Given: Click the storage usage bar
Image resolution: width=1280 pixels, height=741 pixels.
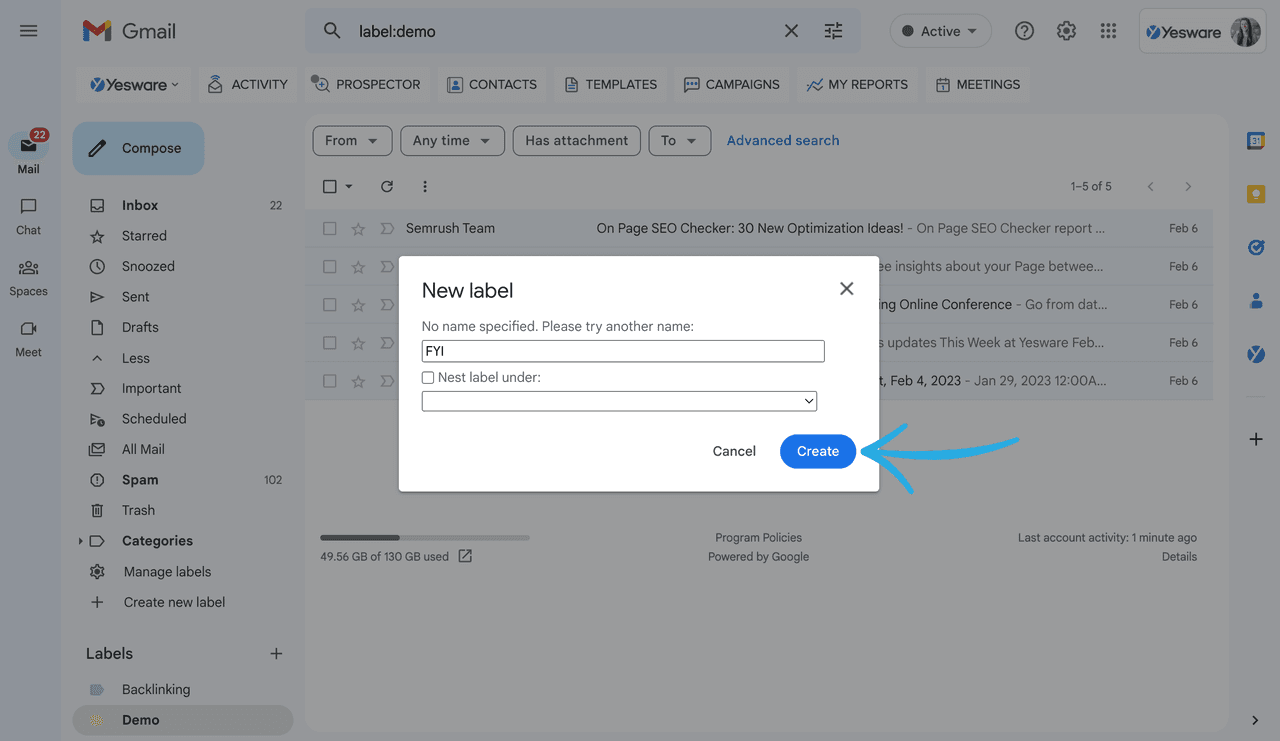Looking at the screenshot, I should point(425,537).
